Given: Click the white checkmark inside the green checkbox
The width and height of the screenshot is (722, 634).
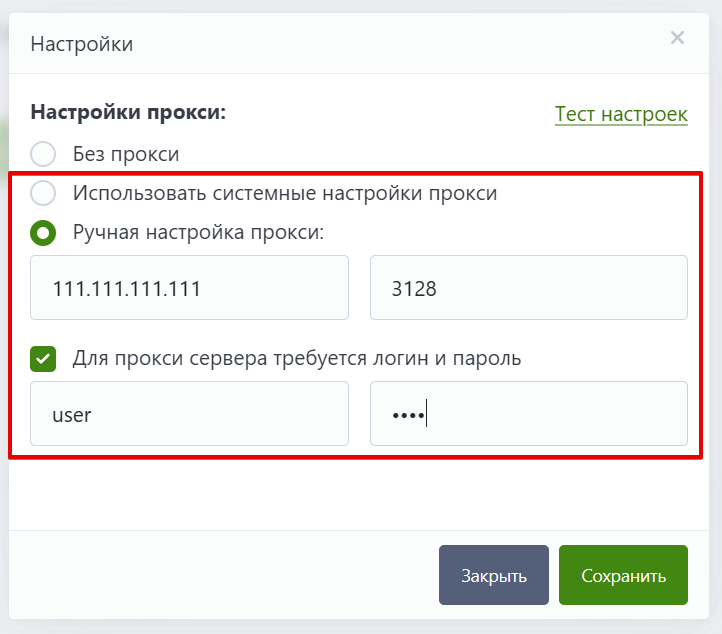Looking at the screenshot, I should pos(43,359).
